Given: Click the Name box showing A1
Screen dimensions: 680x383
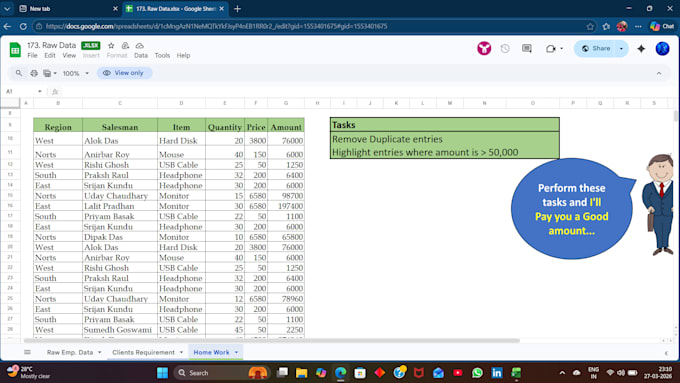Looking at the screenshot, I should [x=22, y=92].
